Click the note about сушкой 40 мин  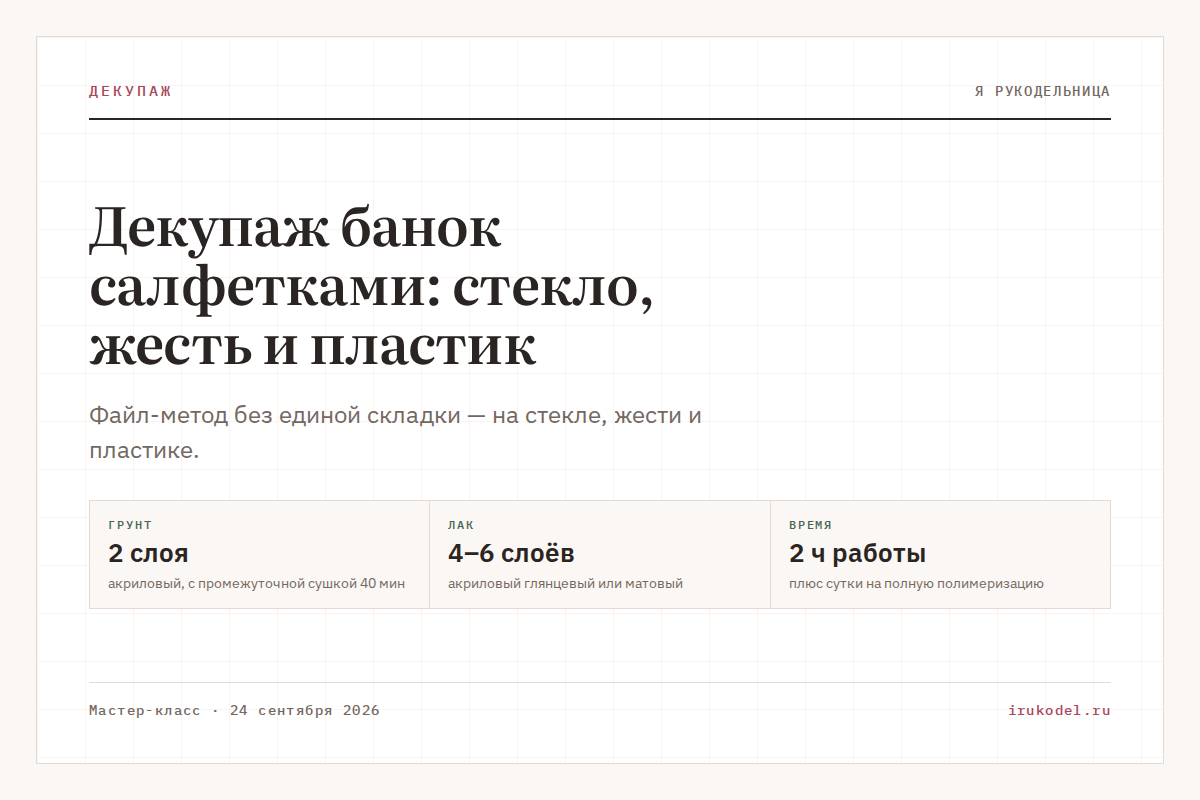pos(256,583)
